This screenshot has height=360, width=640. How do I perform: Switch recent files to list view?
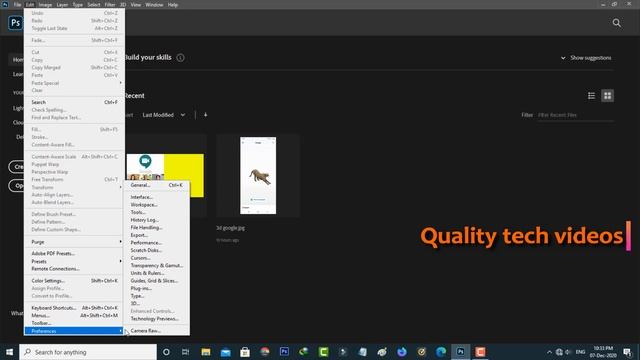[x=591, y=96]
